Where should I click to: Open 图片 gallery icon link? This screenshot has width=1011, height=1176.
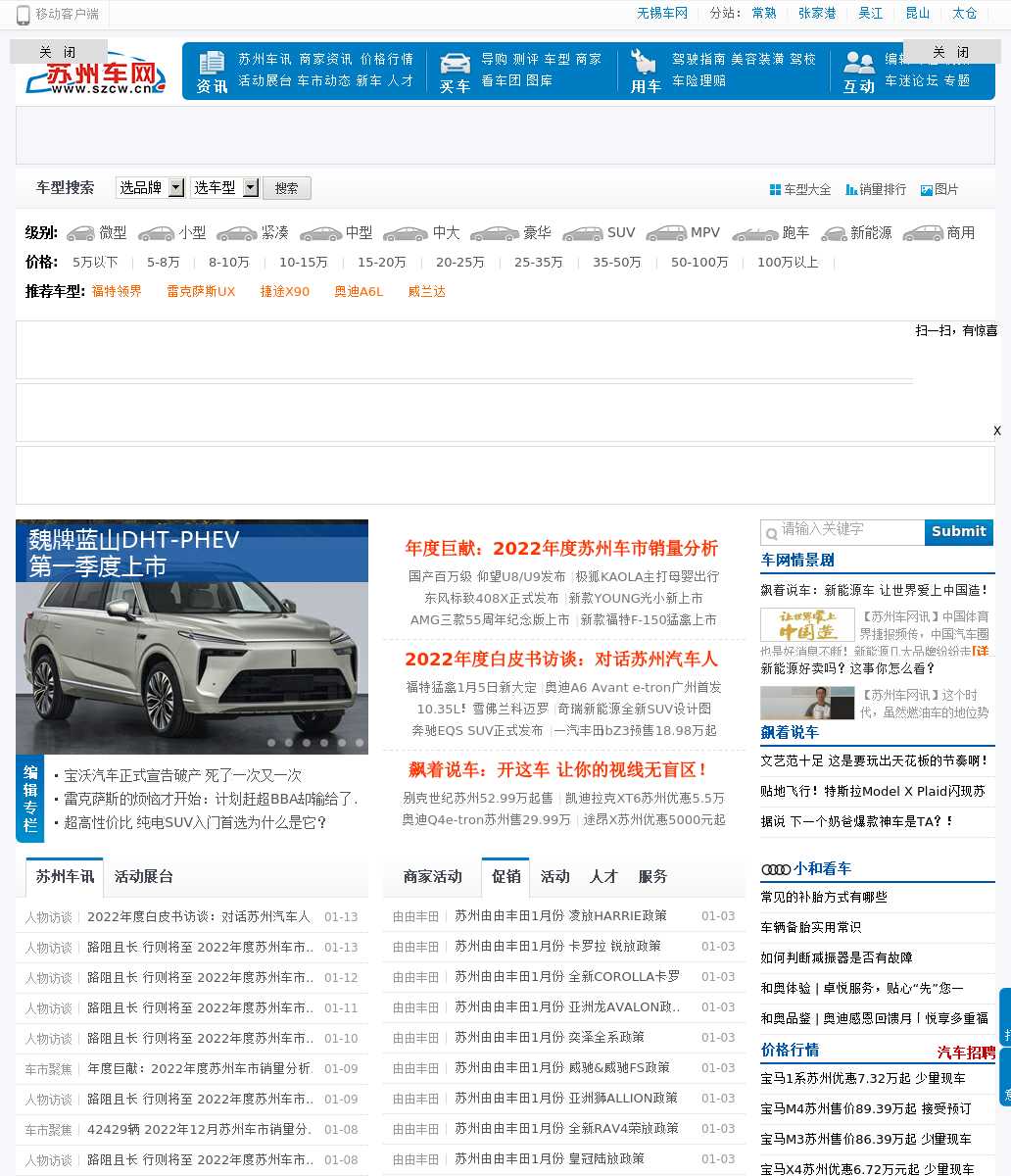926,190
